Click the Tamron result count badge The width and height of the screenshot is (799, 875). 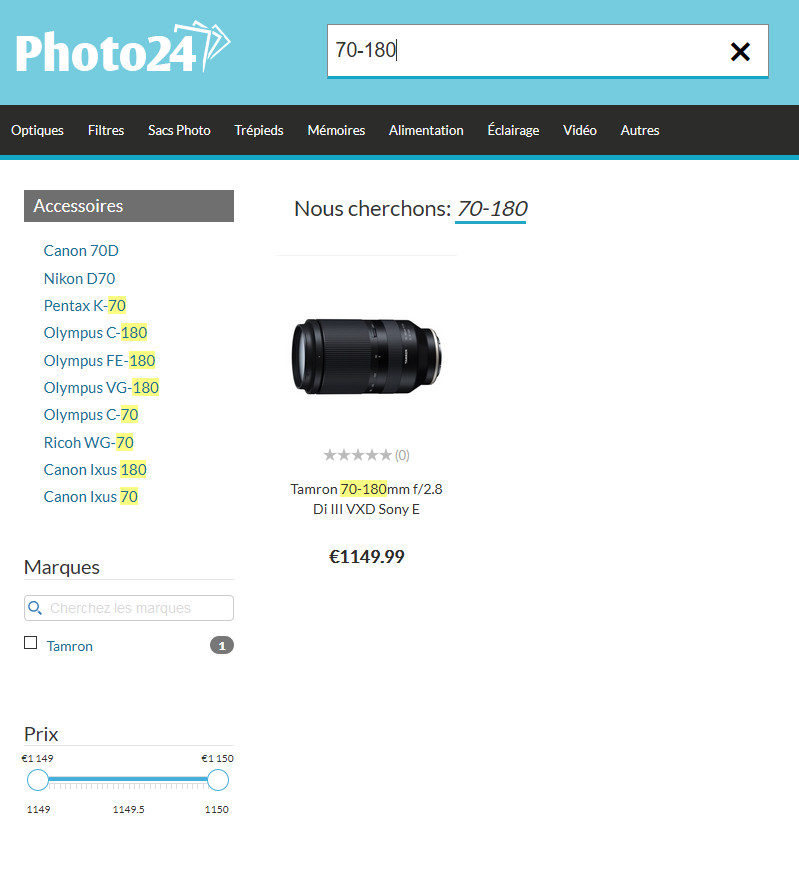pos(222,646)
